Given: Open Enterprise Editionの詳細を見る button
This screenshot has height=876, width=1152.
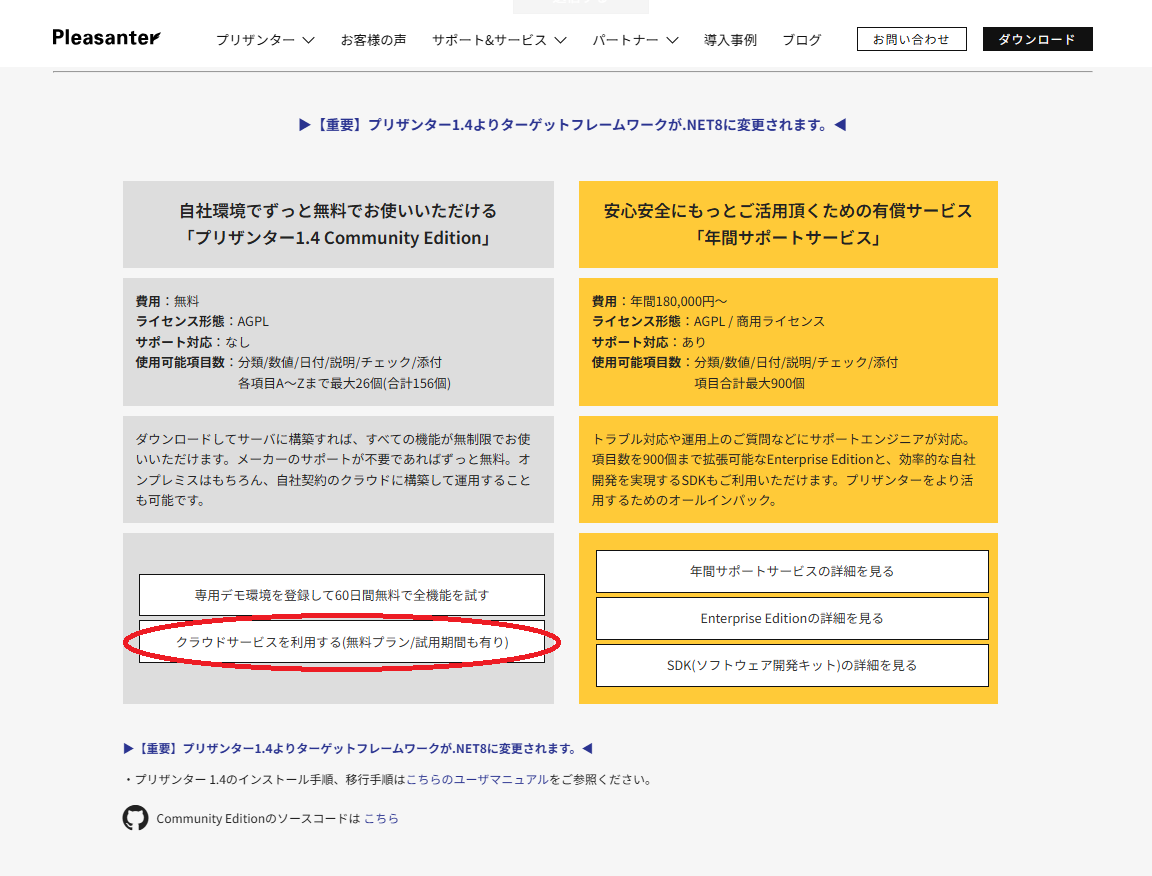Looking at the screenshot, I should (792, 618).
